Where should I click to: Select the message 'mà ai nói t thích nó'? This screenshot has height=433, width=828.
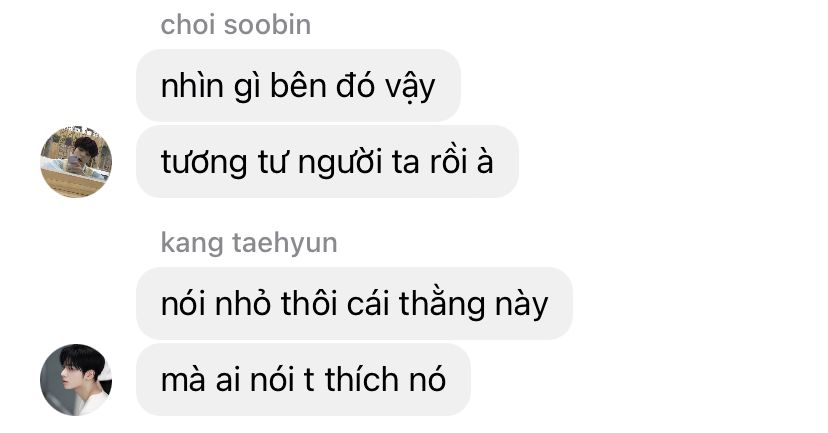click(303, 380)
